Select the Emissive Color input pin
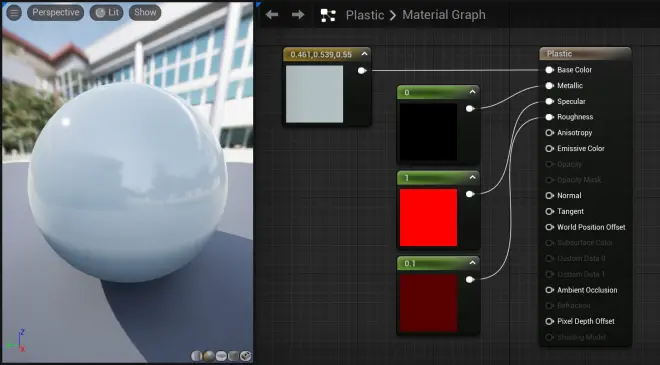 pos(549,148)
